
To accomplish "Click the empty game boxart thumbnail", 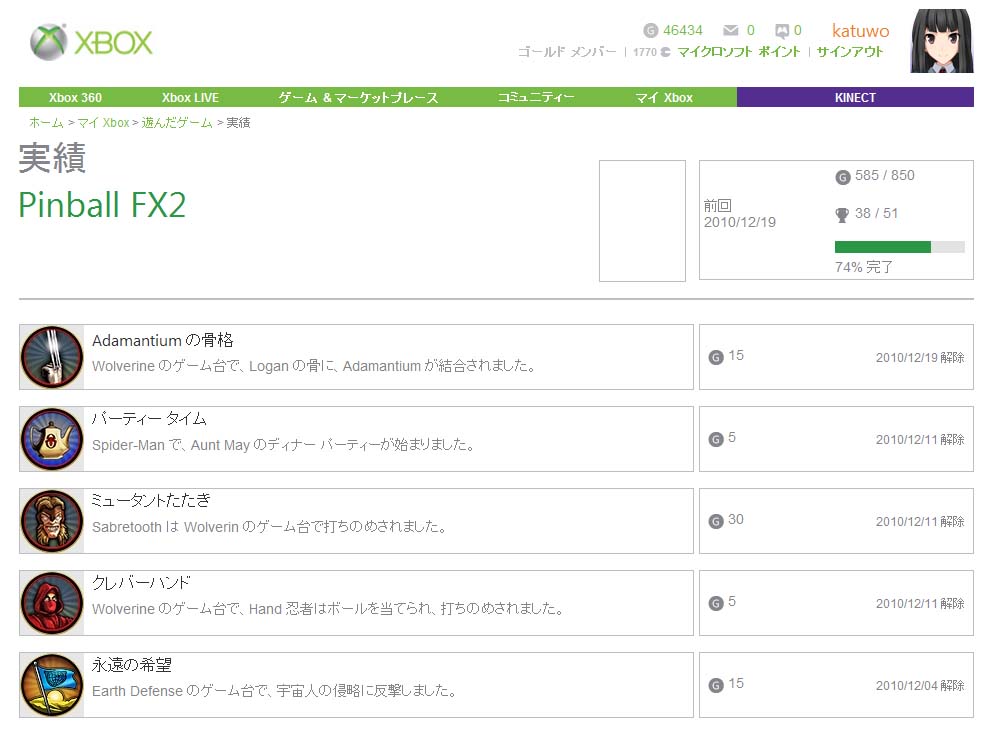I will (642, 221).
